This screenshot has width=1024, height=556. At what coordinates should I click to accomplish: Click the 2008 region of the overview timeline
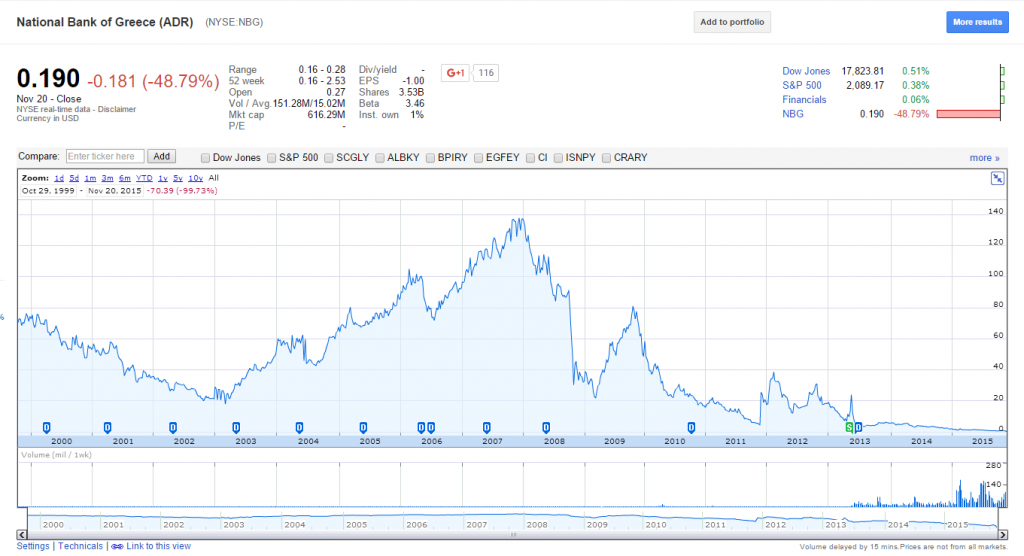click(x=537, y=524)
